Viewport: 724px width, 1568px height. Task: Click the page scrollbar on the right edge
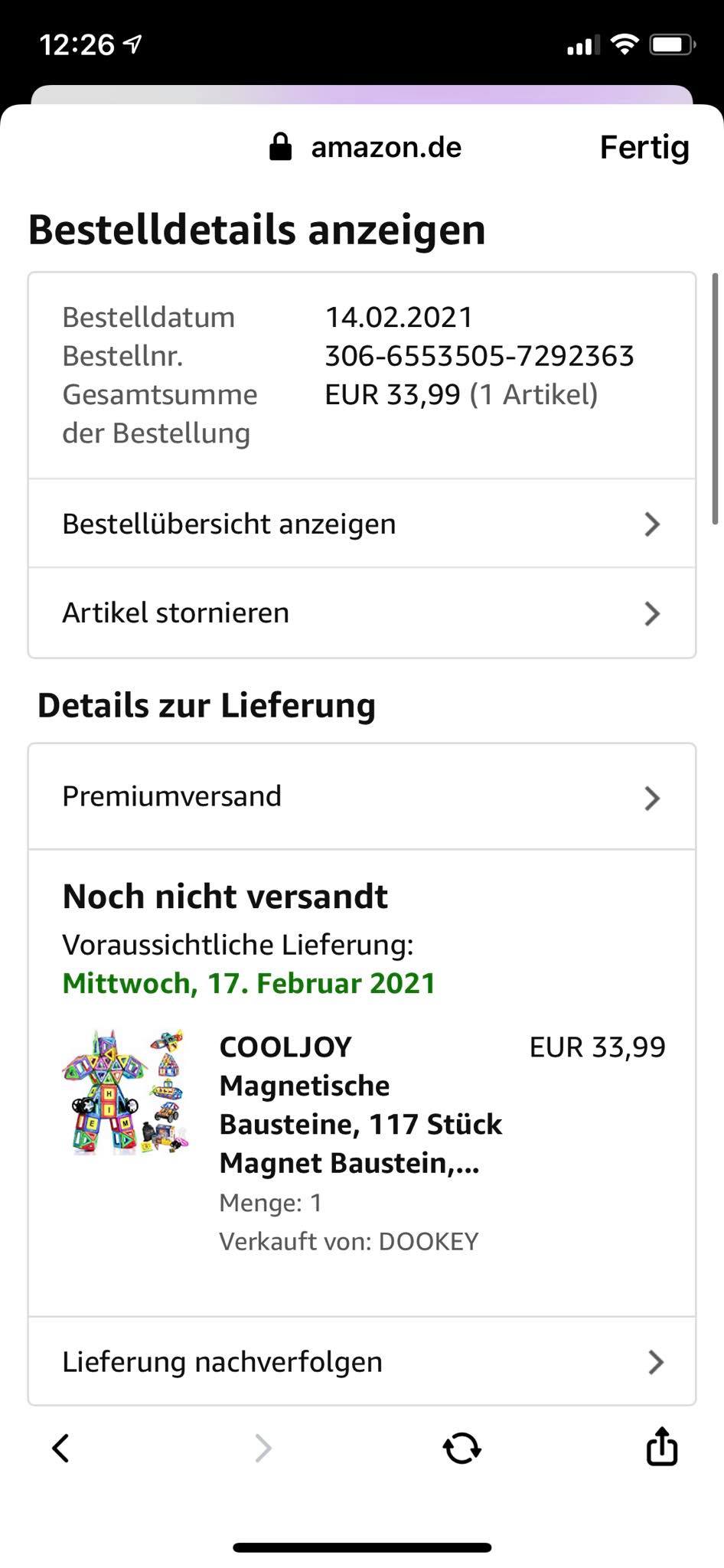[716, 398]
